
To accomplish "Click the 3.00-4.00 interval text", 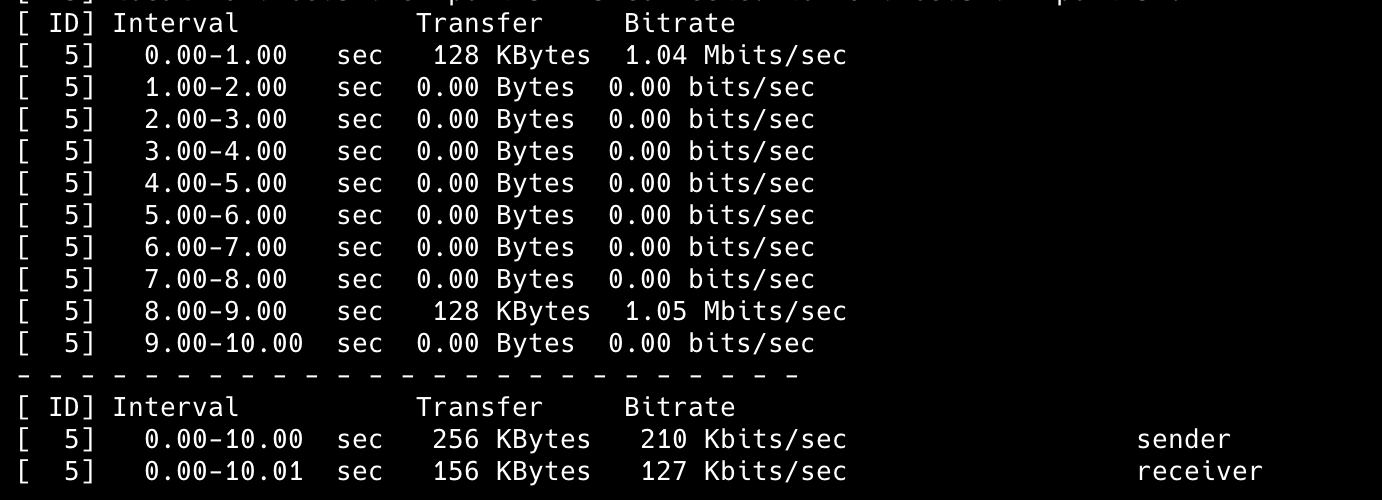I will tap(215, 151).
